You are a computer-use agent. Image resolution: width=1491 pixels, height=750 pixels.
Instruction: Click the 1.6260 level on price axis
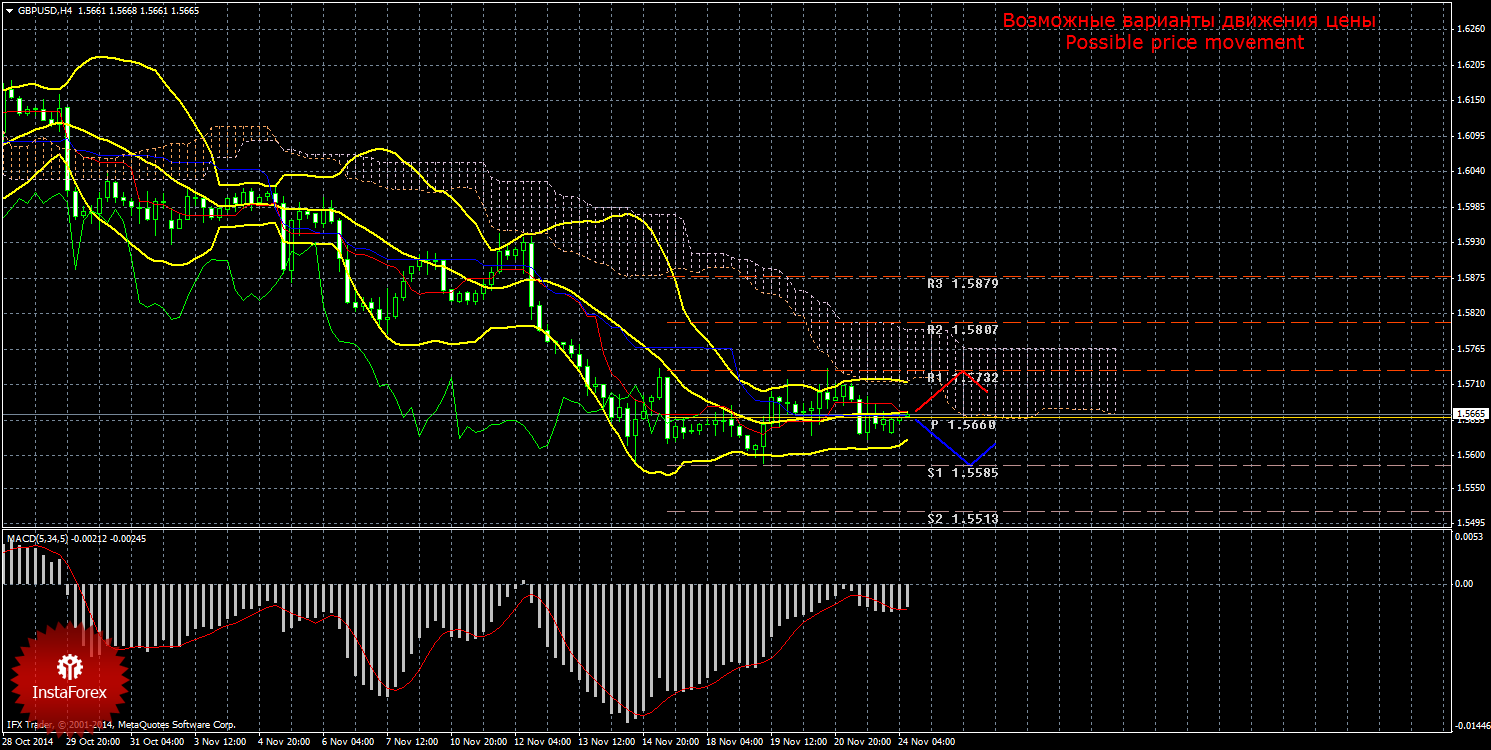(x=1469, y=29)
